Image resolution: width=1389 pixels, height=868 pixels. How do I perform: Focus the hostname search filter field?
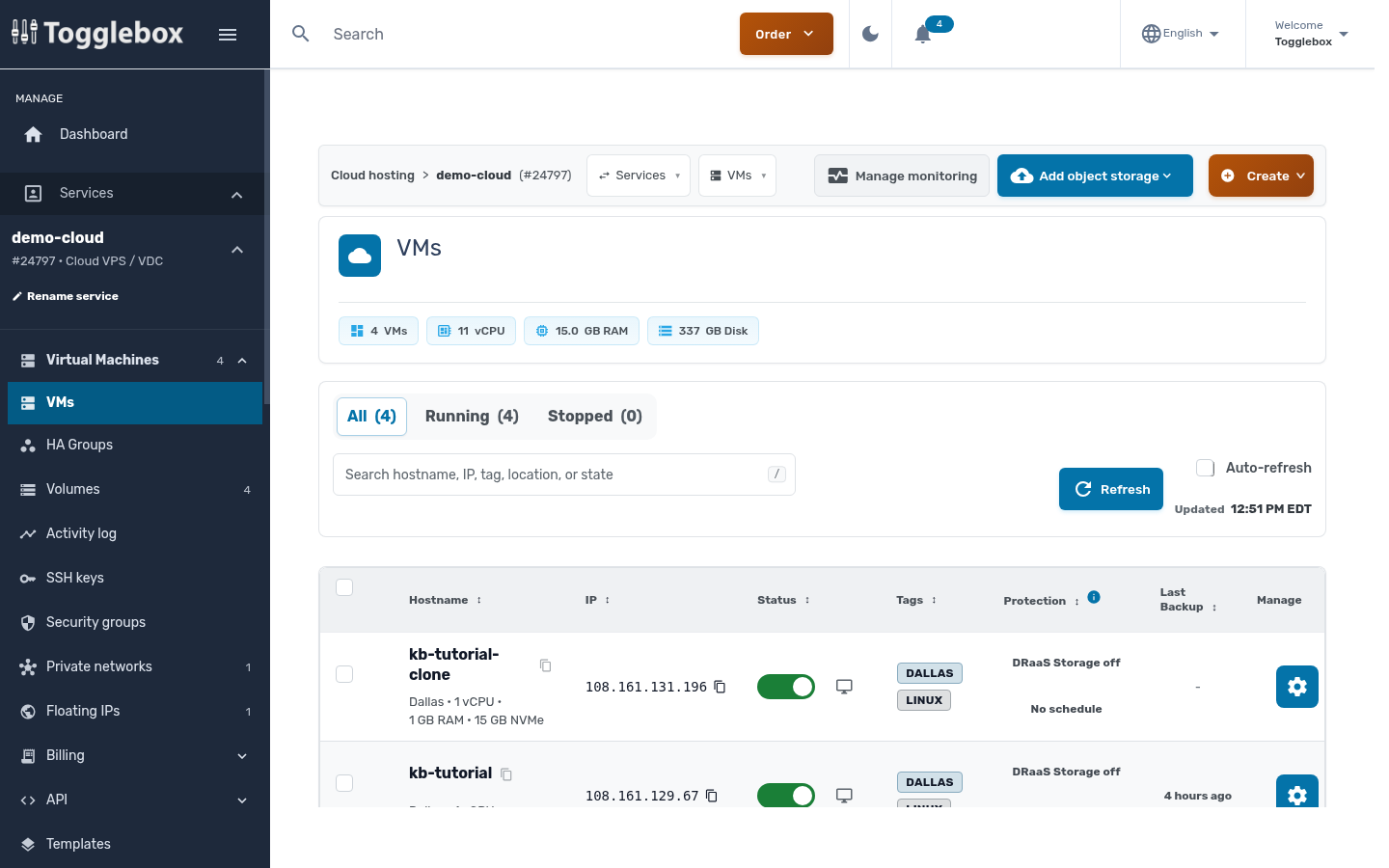[564, 475]
